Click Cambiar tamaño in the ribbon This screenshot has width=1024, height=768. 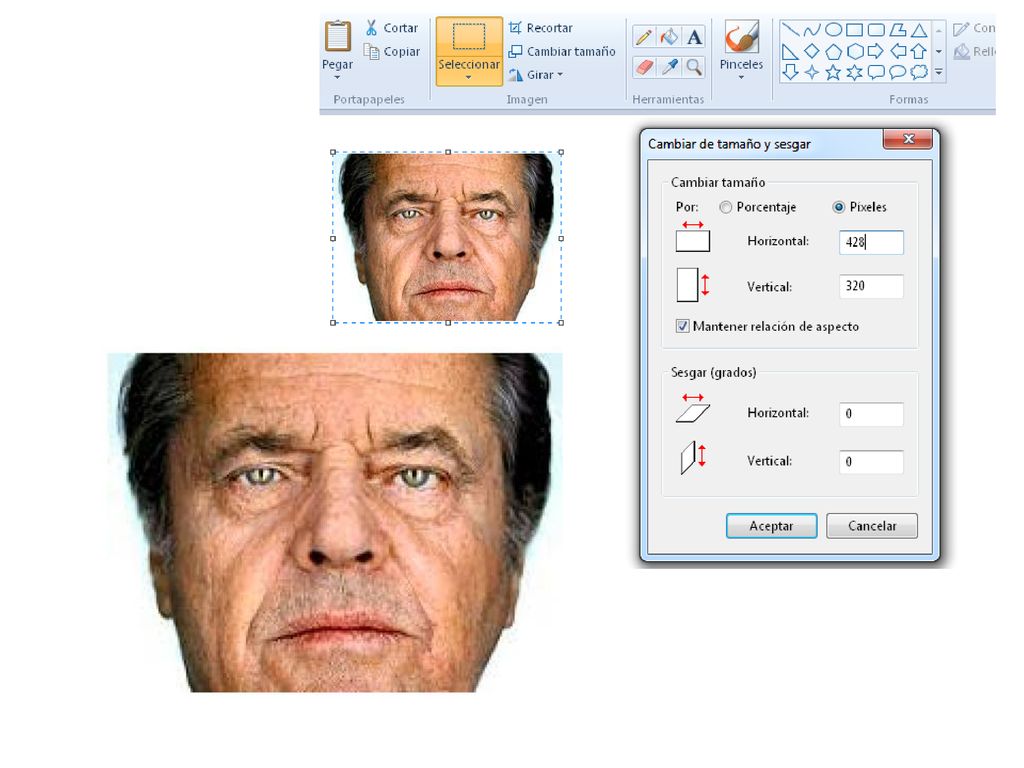pyautogui.click(x=562, y=51)
